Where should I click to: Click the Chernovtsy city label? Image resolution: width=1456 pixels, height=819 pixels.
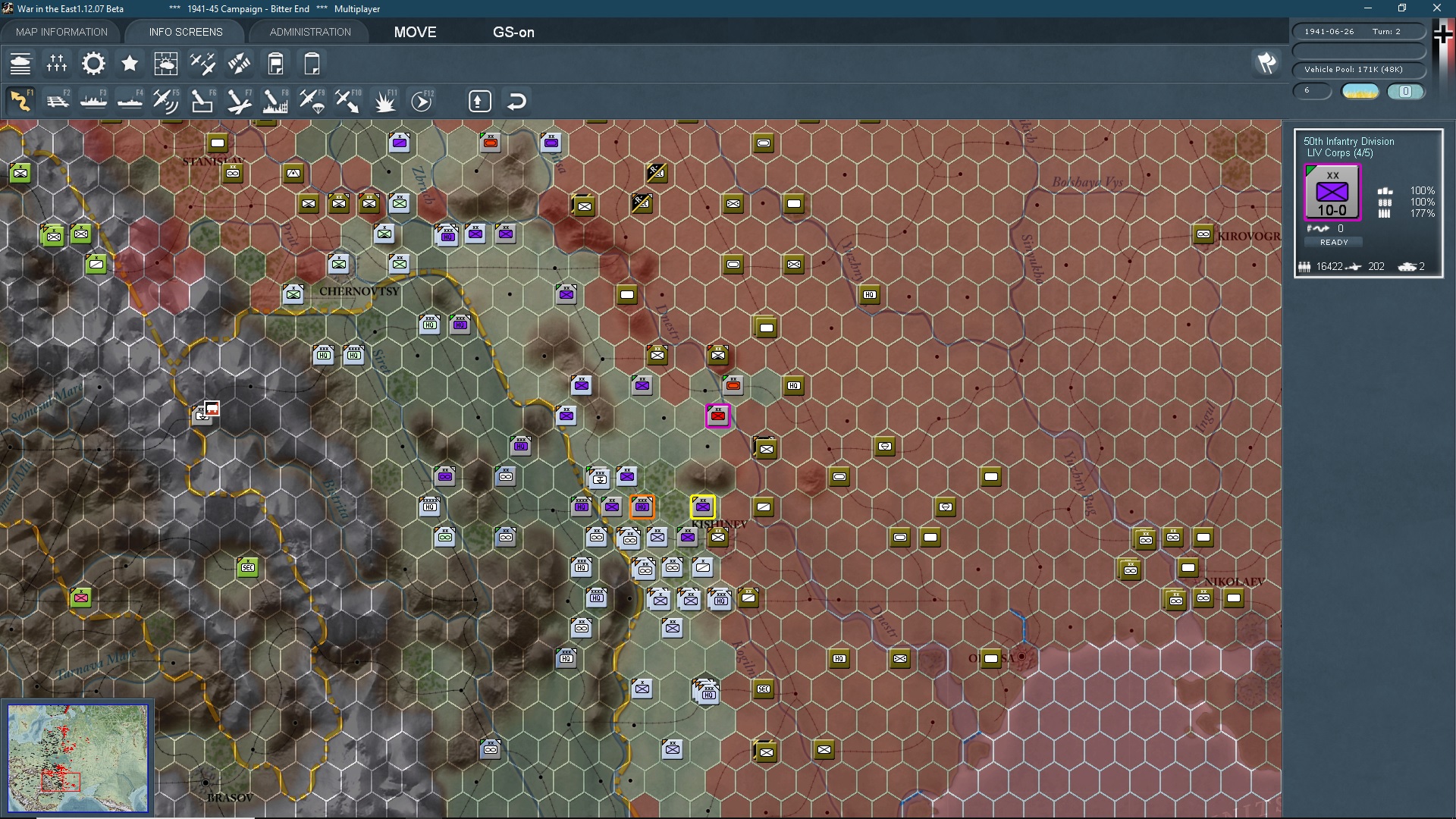(359, 291)
